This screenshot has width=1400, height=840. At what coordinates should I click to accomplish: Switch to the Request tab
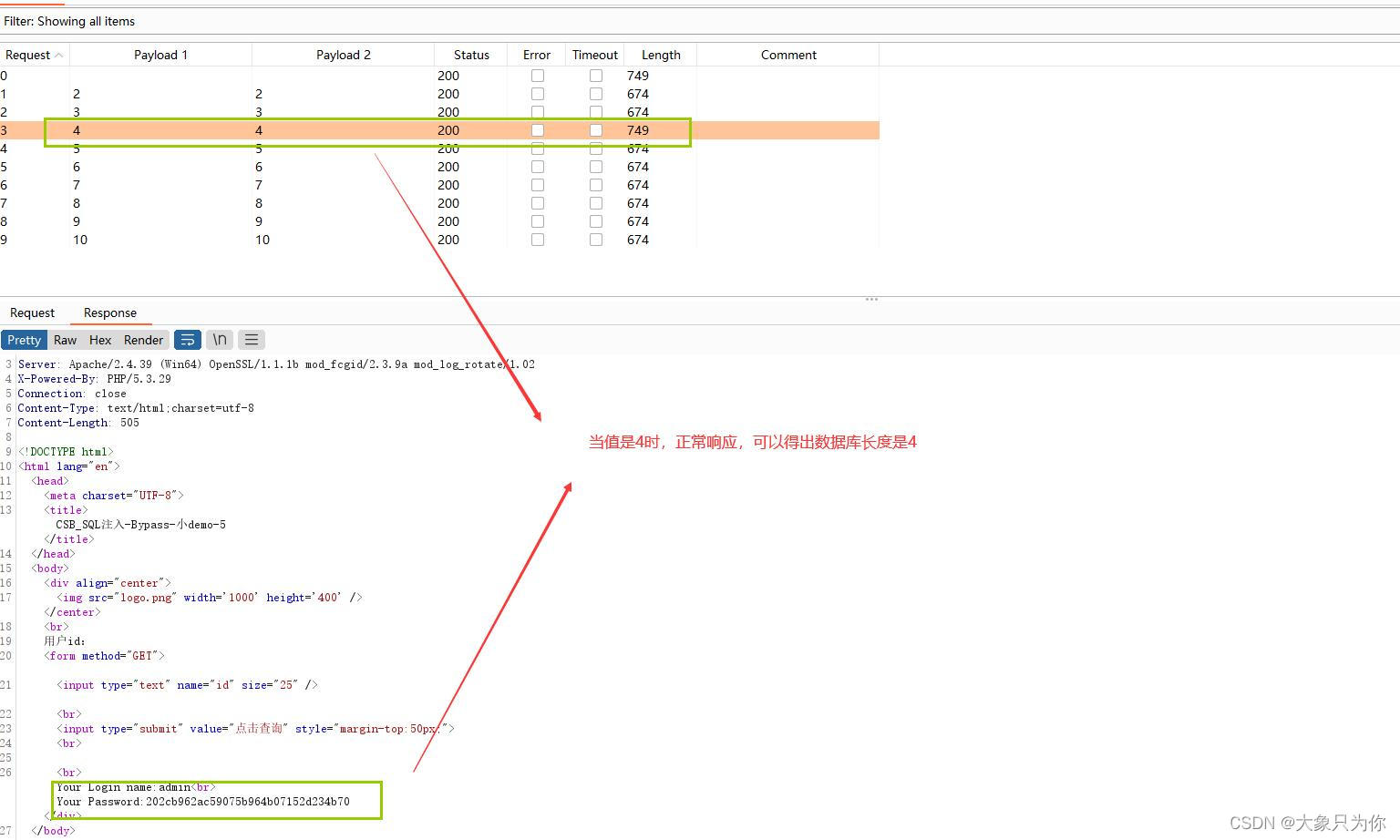(x=32, y=312)
